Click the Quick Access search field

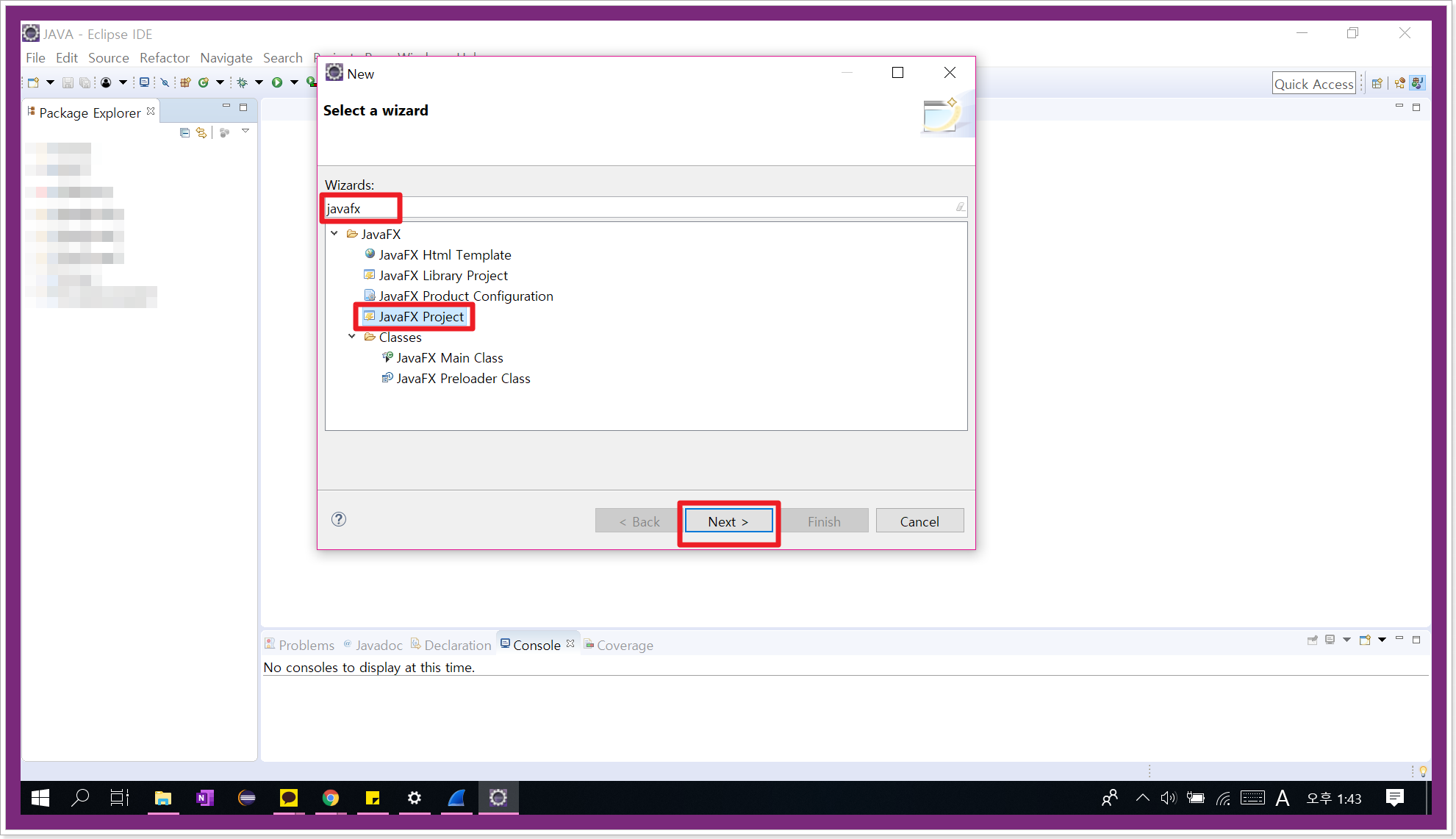coord(1314,83)
